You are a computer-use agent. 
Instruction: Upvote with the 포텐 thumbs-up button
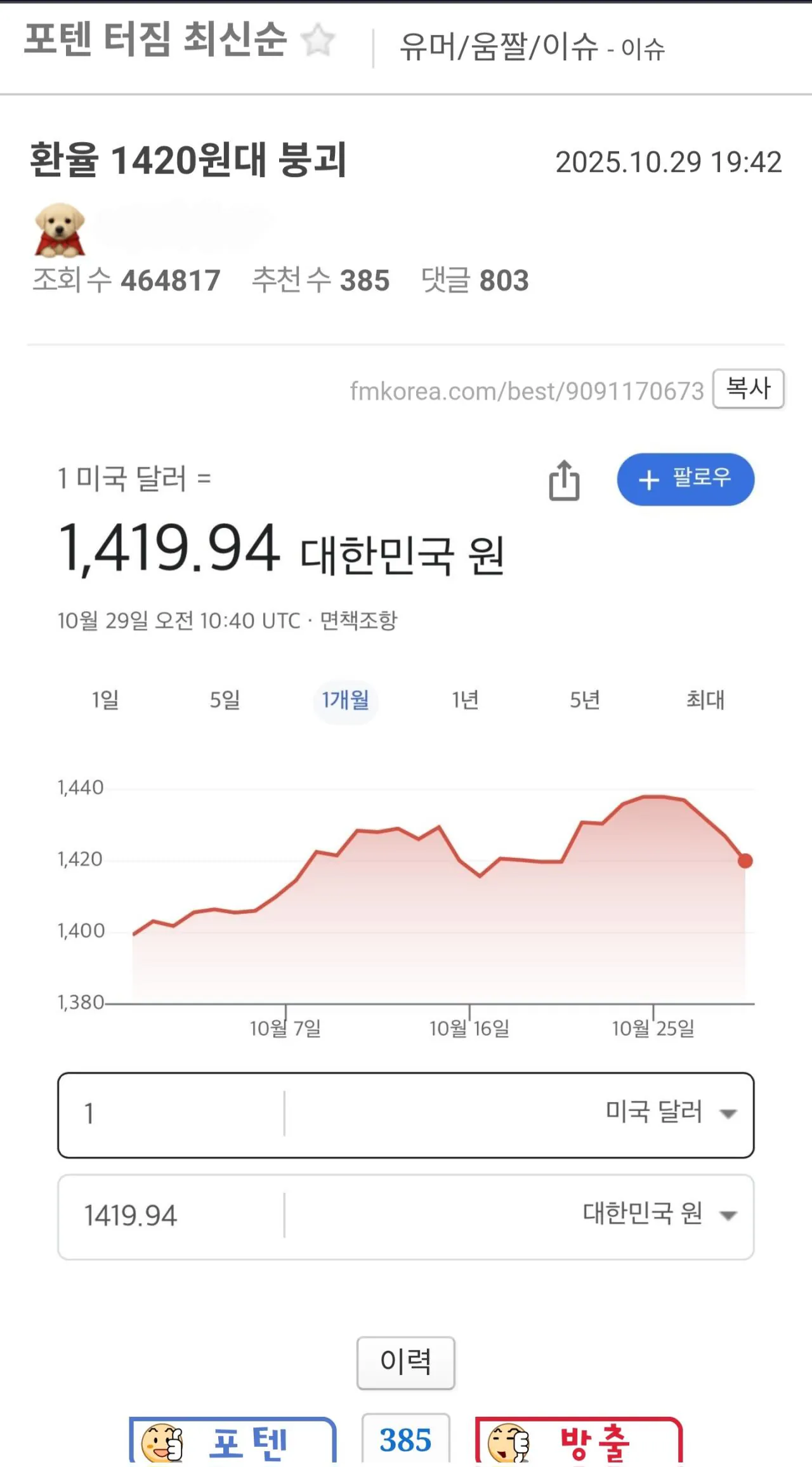pyautogui.click(x=232, y=1442)
